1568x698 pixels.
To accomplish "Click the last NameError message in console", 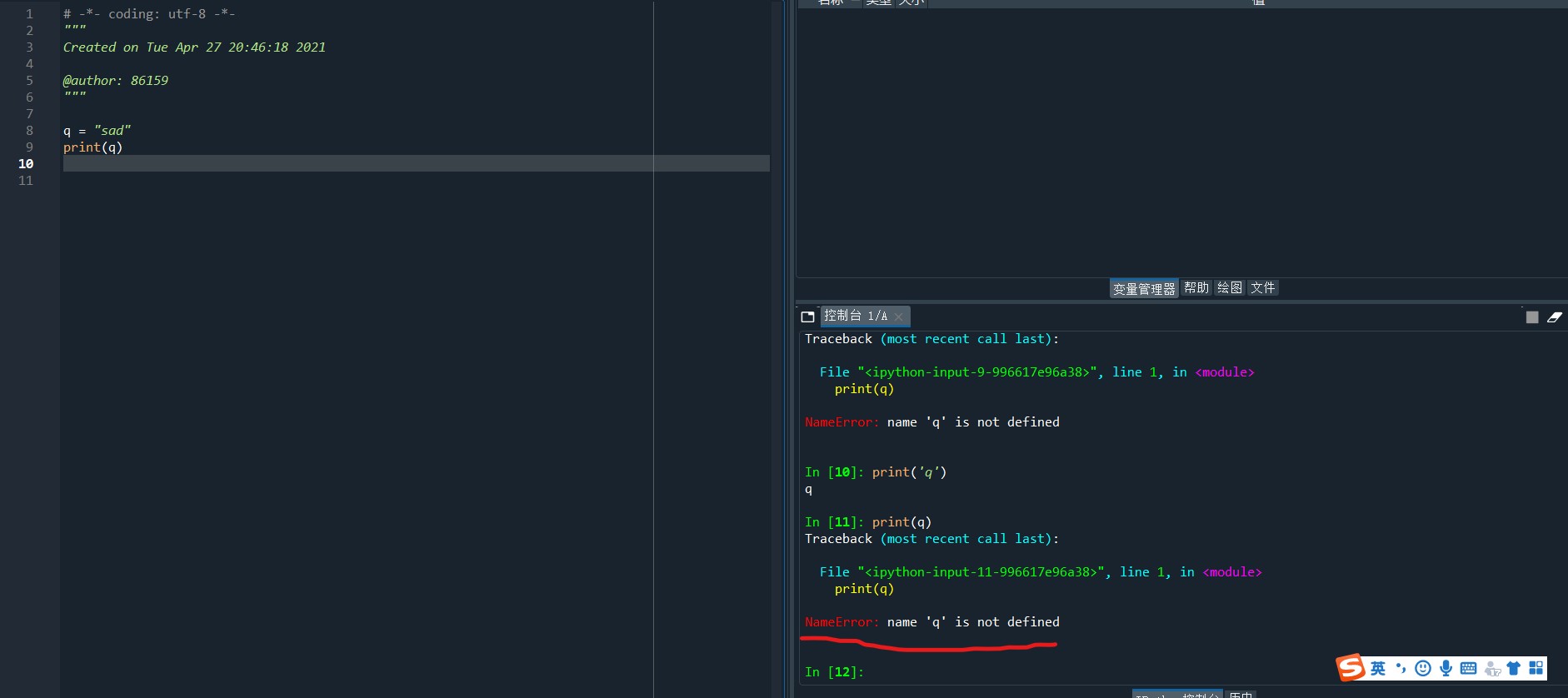I will (932, 622).
